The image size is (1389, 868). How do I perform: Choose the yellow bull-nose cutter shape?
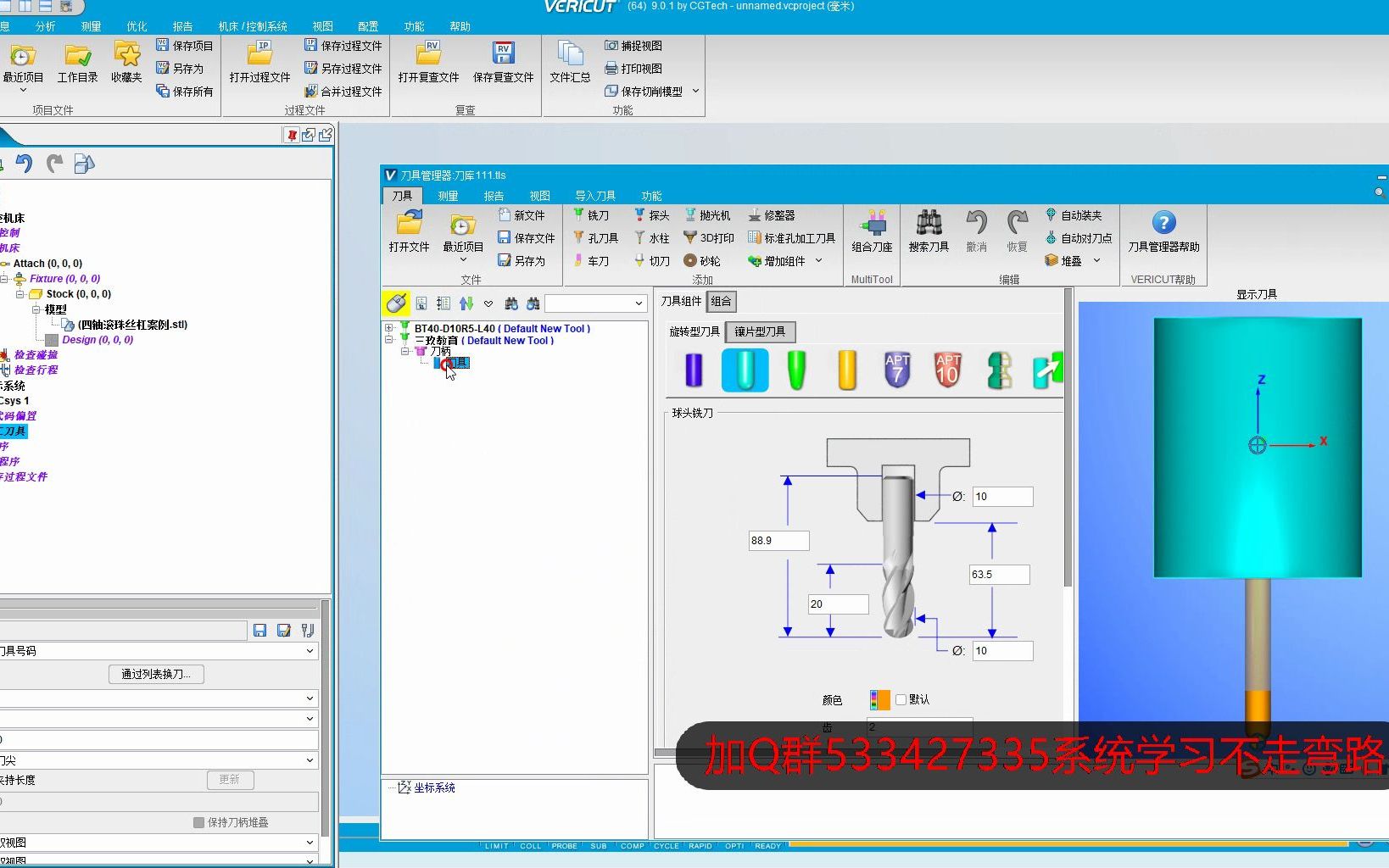847,370
